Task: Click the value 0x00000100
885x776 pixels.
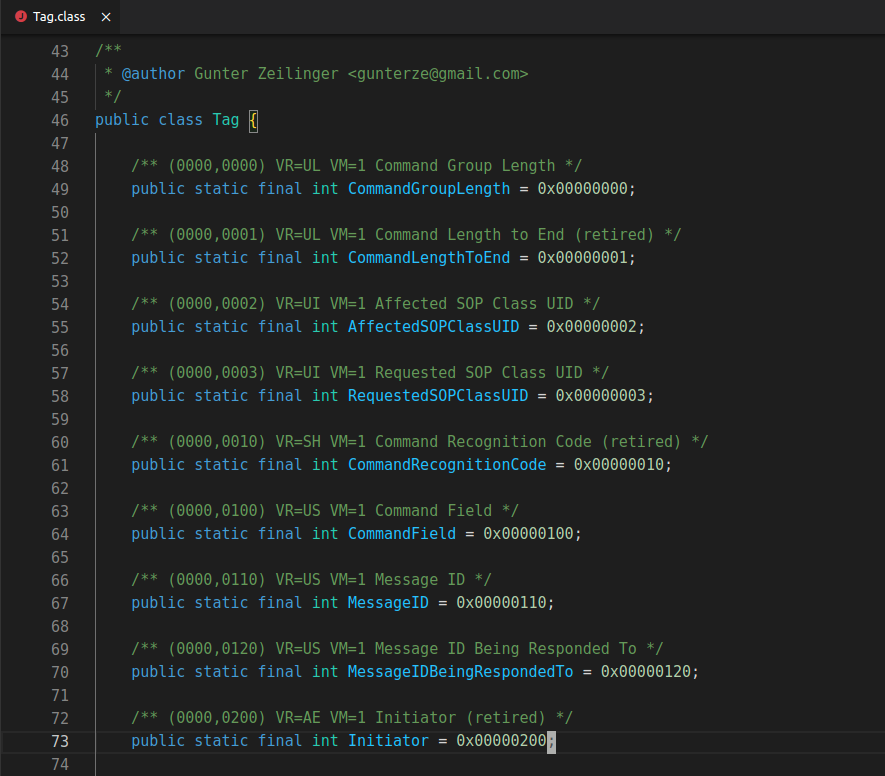Action: pos(528,533)
